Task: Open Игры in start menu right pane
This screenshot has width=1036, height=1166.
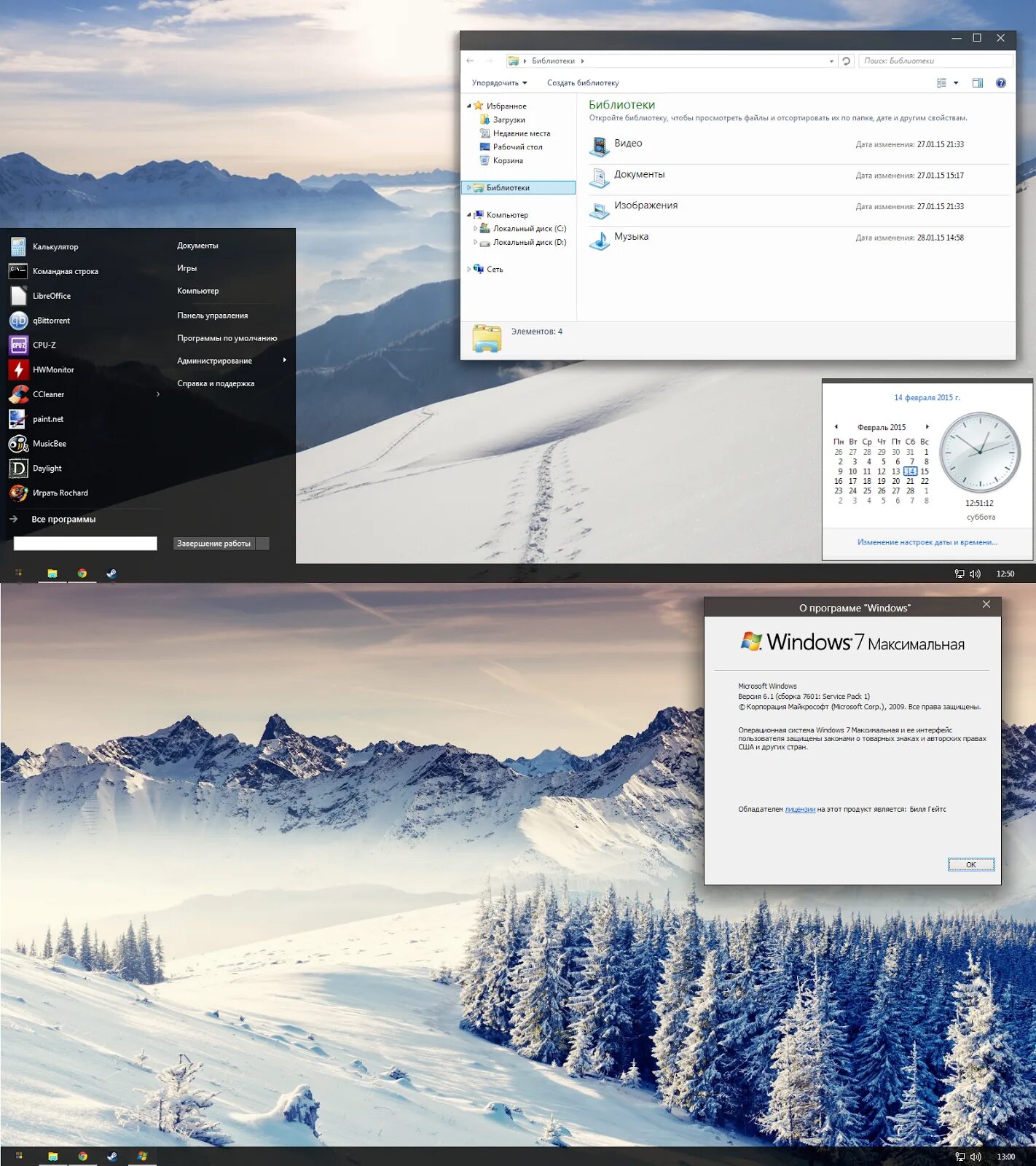Action: [187, 268]
